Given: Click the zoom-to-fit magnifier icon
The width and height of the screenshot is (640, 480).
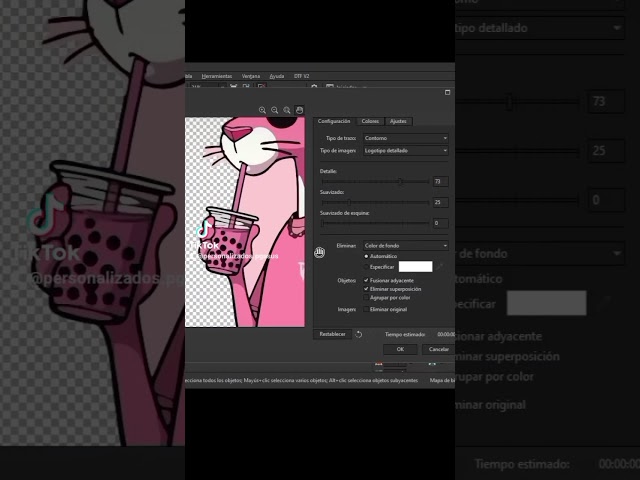Looking at the screenshot, I should click(287, 110).
